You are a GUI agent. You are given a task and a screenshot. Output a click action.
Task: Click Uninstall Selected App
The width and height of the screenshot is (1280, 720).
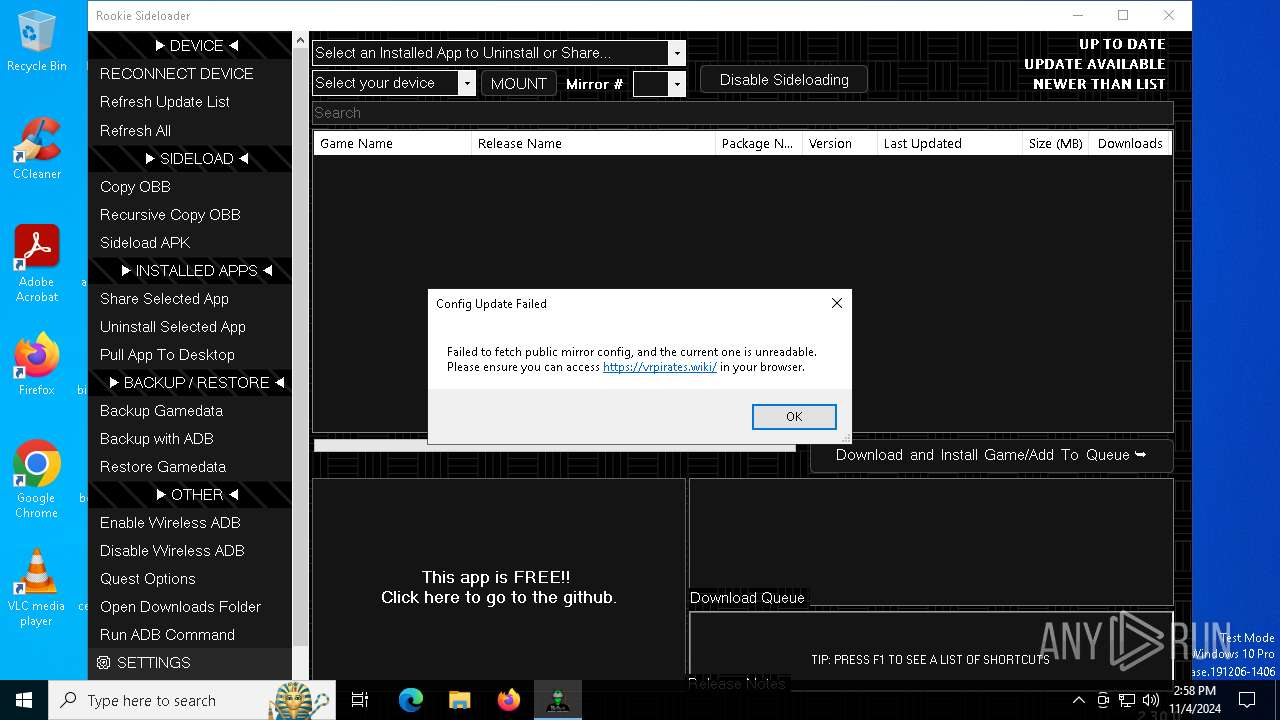[190, 327]
